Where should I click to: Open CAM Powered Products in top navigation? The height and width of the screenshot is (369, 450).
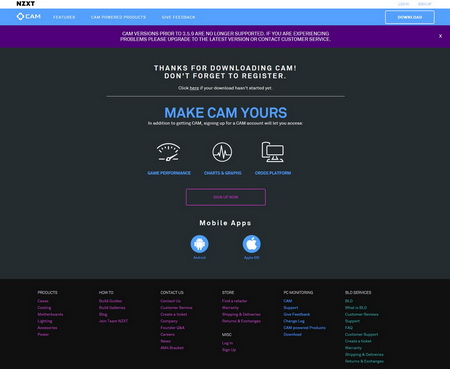pos(118,17)
